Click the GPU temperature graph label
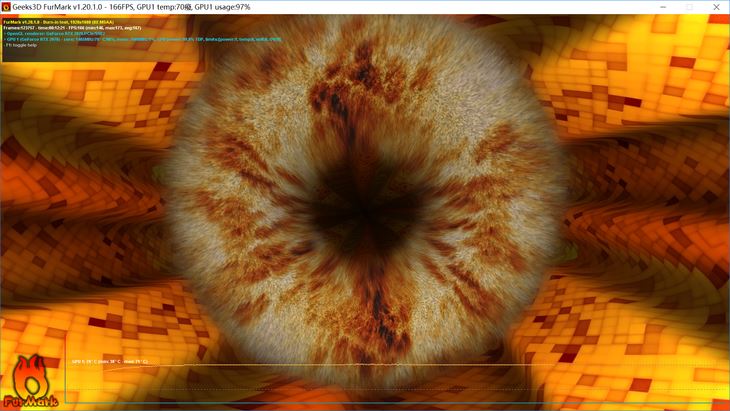The image size is (730, 411). coord(110,361)
